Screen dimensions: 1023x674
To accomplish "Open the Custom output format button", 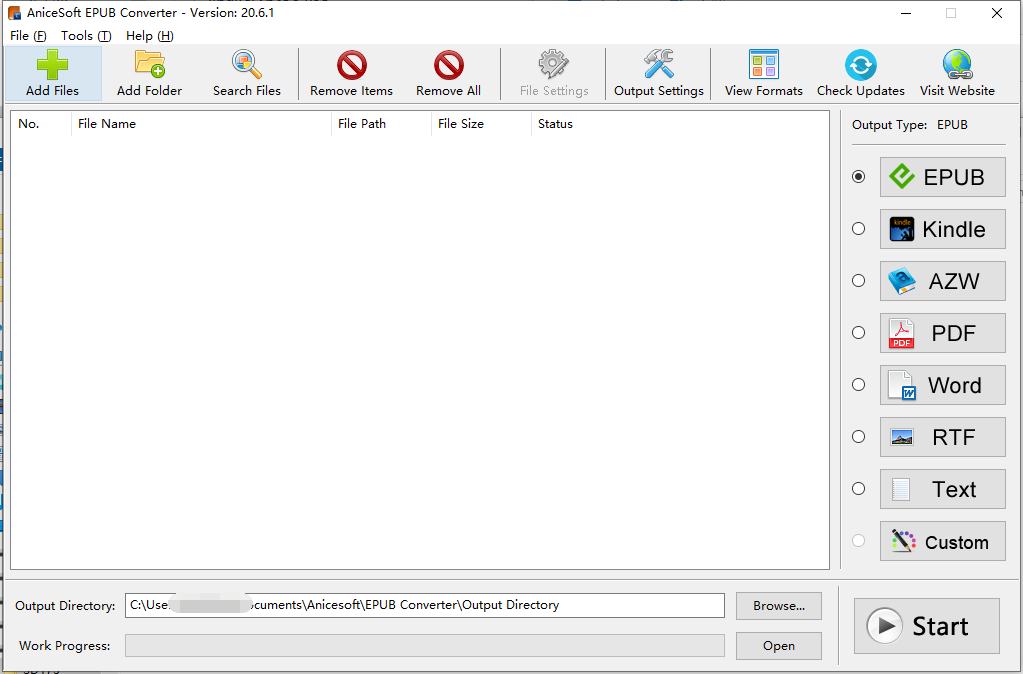I will pyautogui.click(x=942, y=541).
